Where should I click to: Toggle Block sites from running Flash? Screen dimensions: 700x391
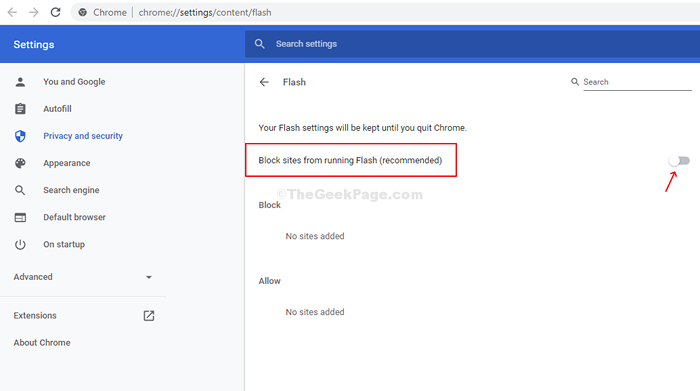pos(679,161)
